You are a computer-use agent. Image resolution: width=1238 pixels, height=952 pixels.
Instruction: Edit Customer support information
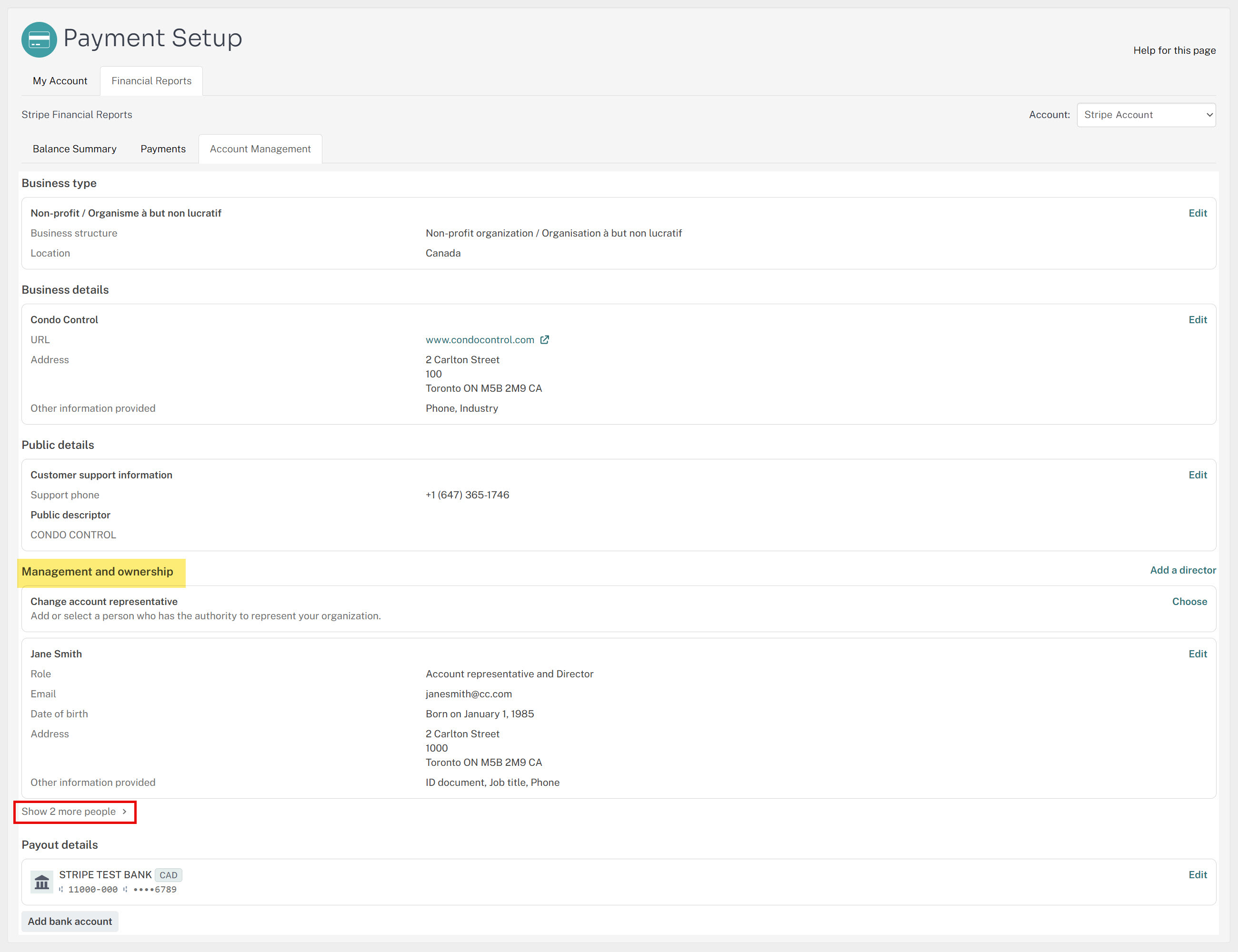pos(1198,475)
